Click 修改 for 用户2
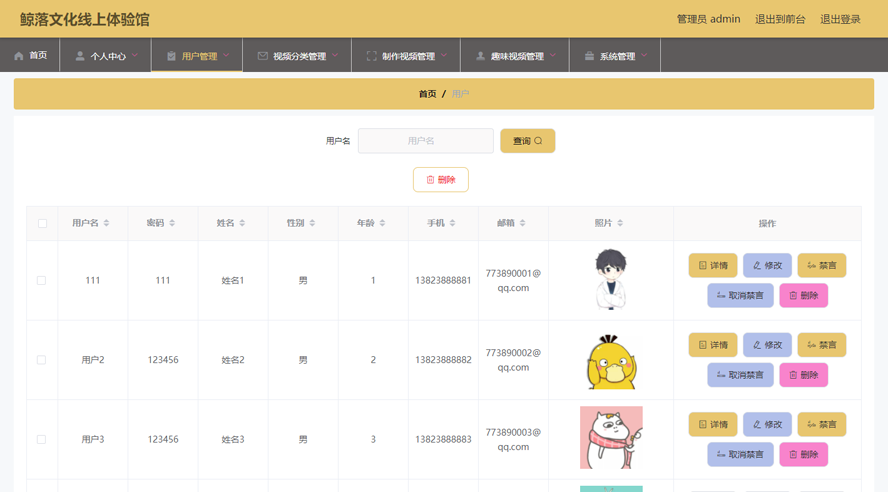 point(767,345)
